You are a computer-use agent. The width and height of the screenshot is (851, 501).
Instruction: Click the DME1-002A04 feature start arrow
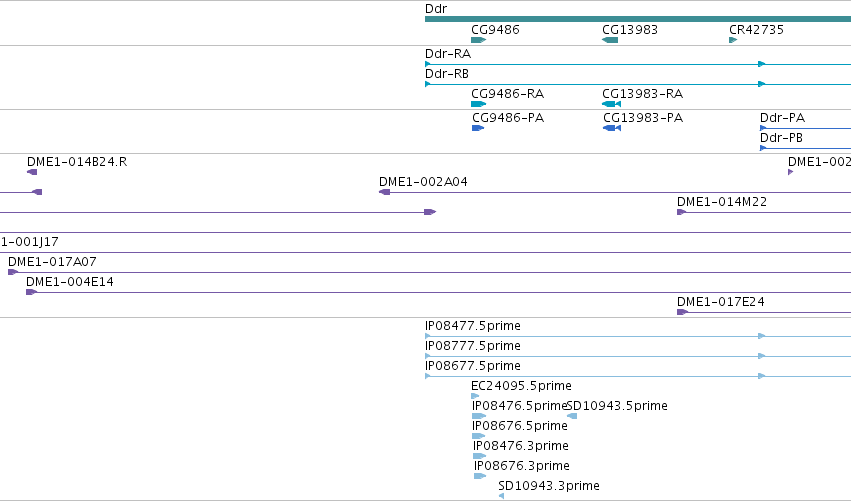pos(384,192)
